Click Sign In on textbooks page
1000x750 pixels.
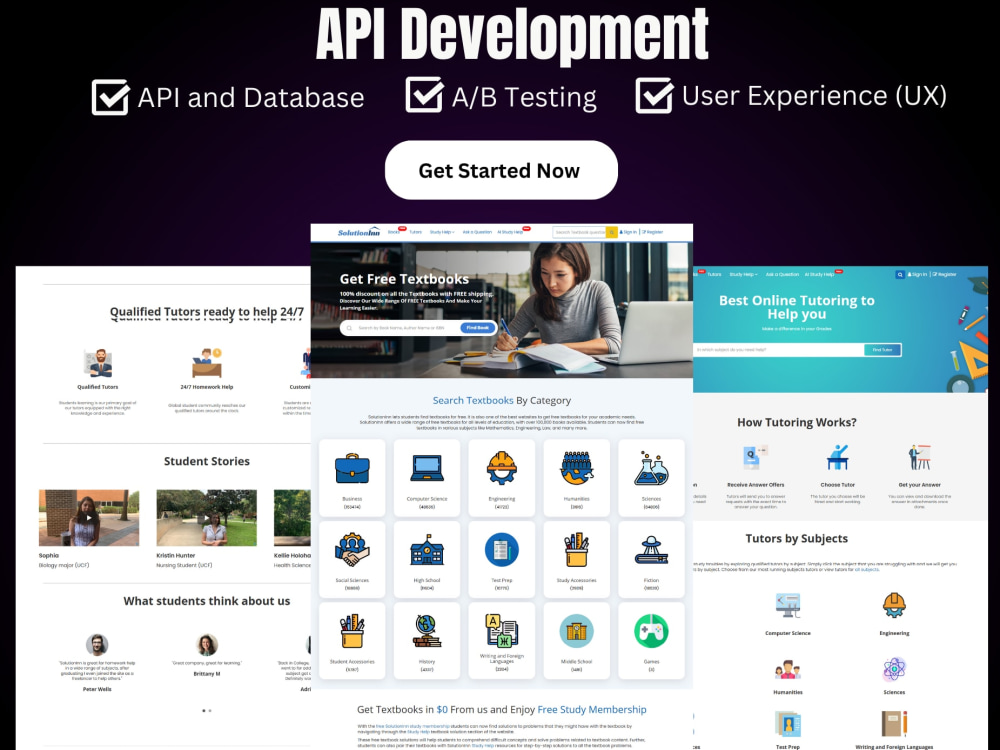(629, 232)
